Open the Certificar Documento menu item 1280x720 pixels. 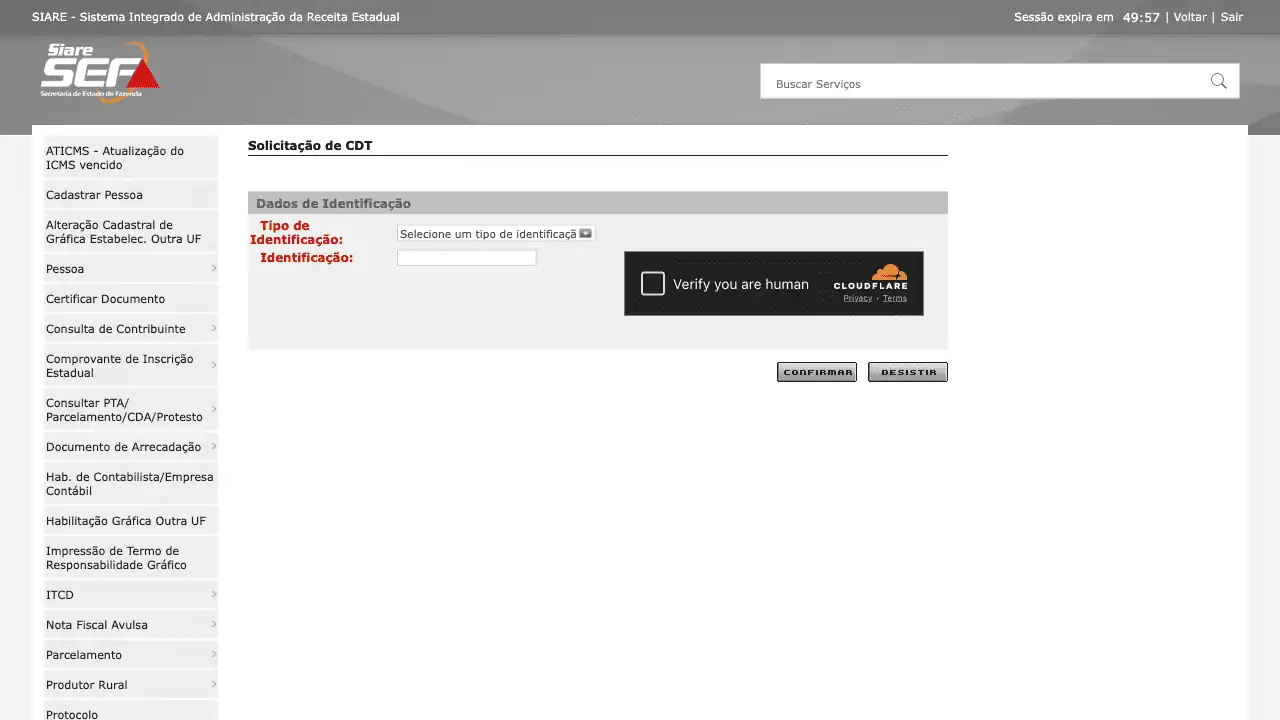105,299
